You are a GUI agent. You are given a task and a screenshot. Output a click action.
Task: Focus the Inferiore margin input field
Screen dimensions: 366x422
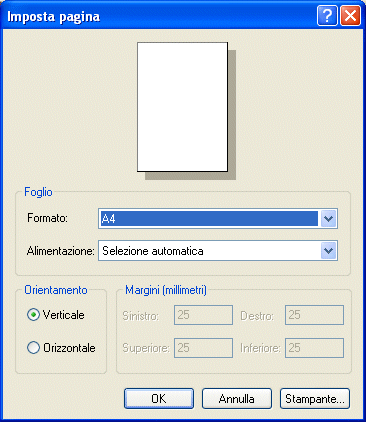click(x=314, y=348)
